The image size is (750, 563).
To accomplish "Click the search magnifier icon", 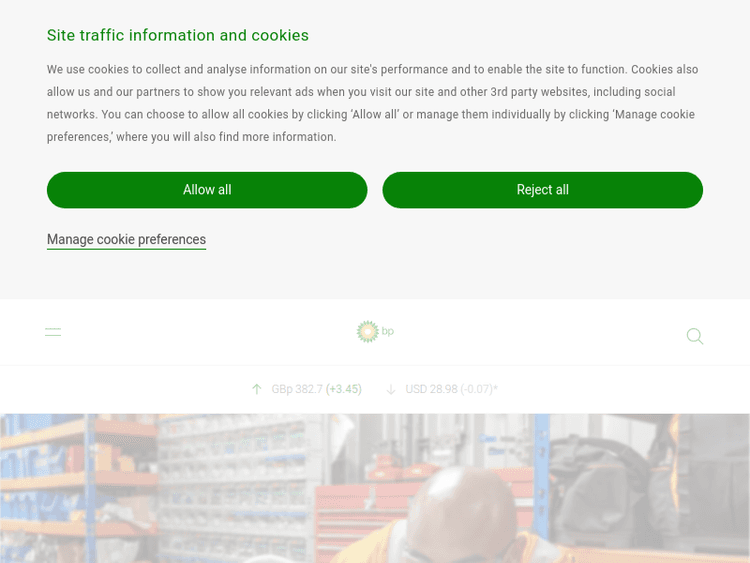I will point(695,336).
